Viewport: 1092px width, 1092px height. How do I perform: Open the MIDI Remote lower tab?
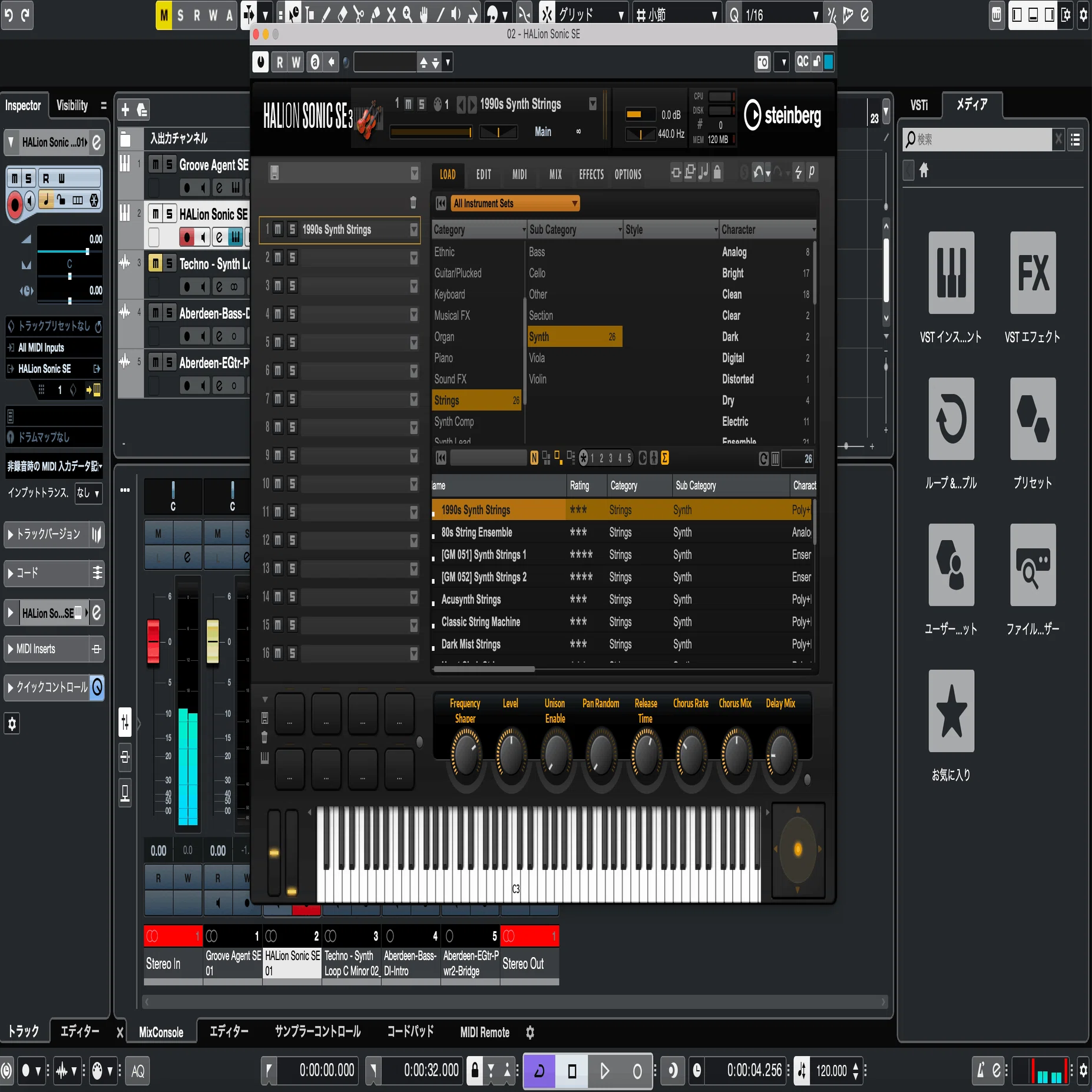pos(484,1032)
